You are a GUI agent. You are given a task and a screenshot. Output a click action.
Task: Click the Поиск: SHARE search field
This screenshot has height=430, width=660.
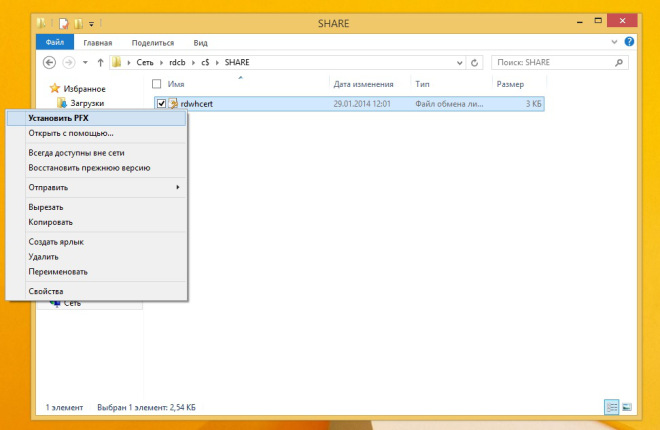point(555,63)
